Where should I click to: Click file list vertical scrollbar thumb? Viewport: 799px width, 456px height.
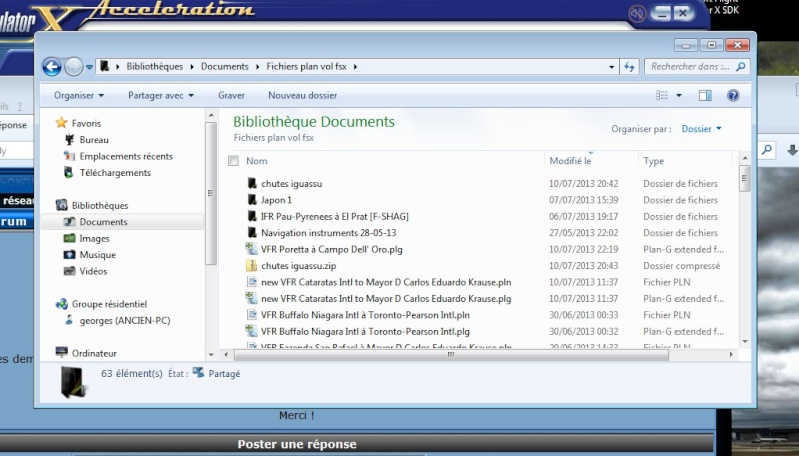[744, 178]
